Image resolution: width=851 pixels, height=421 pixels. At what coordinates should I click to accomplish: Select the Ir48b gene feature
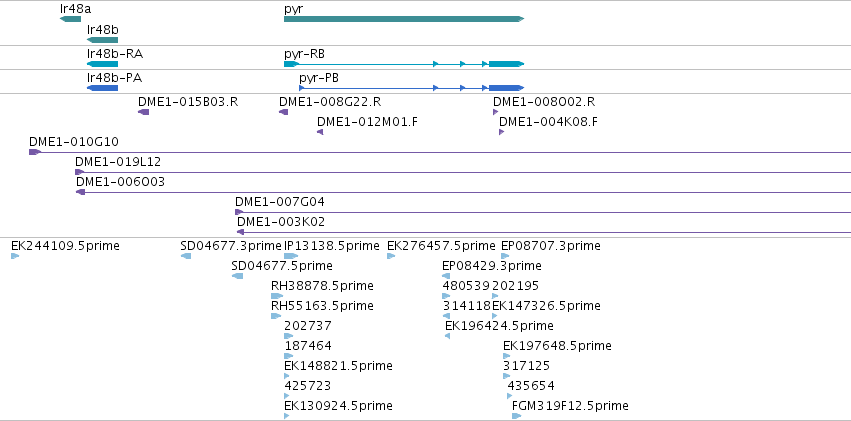tap(102, 40)
